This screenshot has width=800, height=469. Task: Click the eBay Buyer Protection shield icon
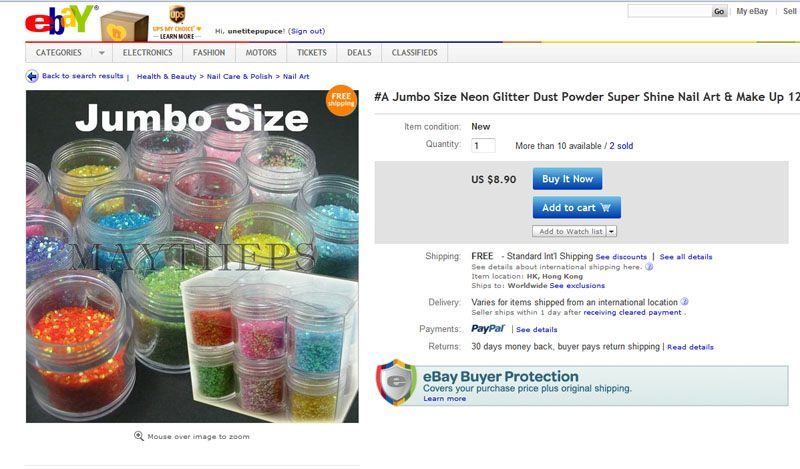point(396,382)
